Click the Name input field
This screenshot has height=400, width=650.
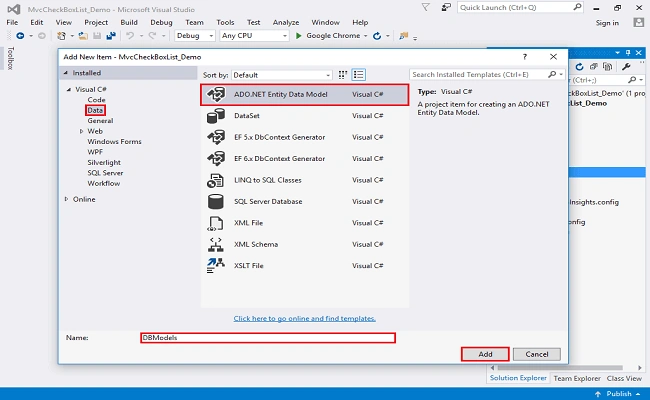[x=268, y=338]
